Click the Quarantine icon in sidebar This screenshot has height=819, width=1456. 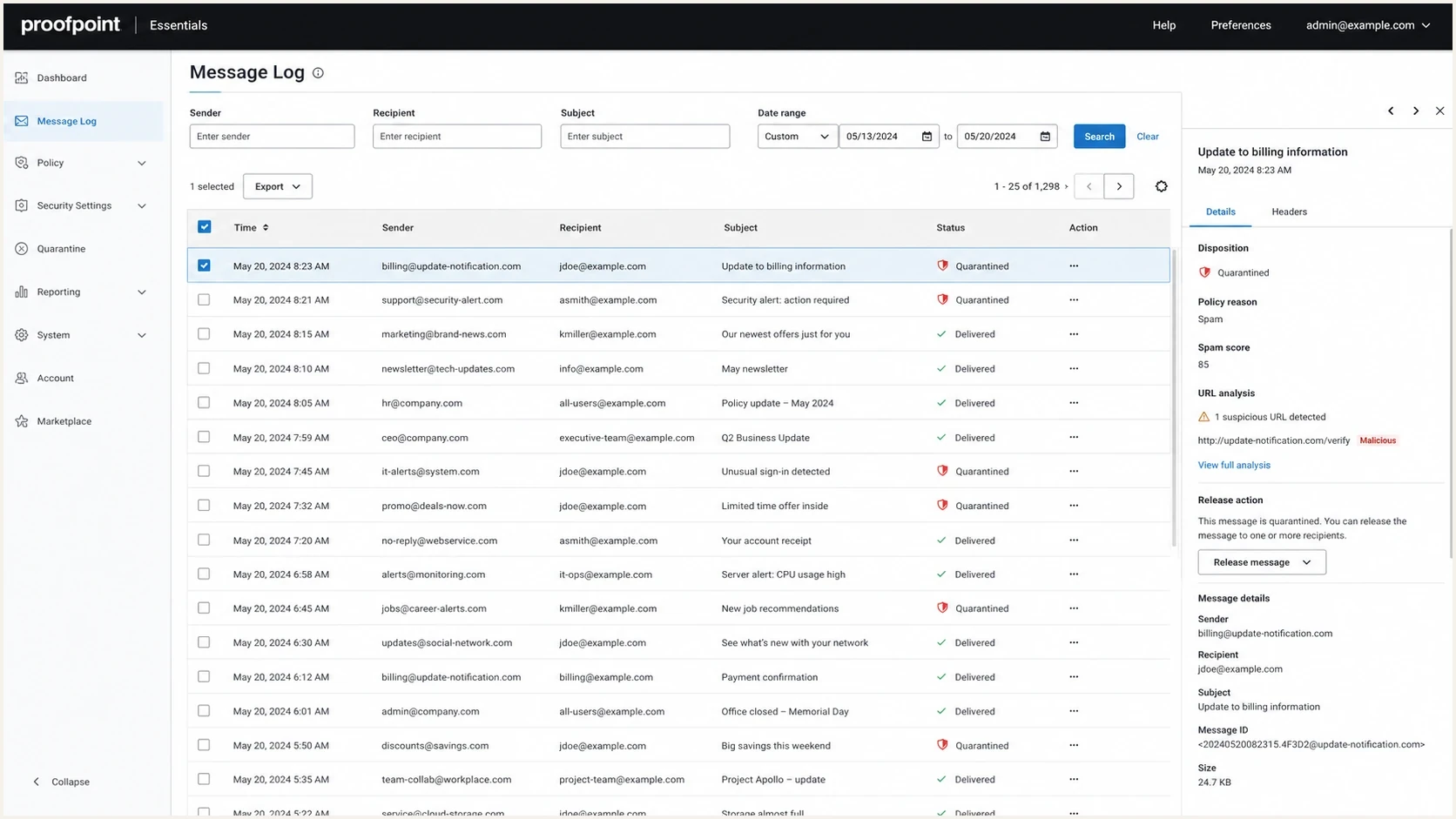point(22,249)
